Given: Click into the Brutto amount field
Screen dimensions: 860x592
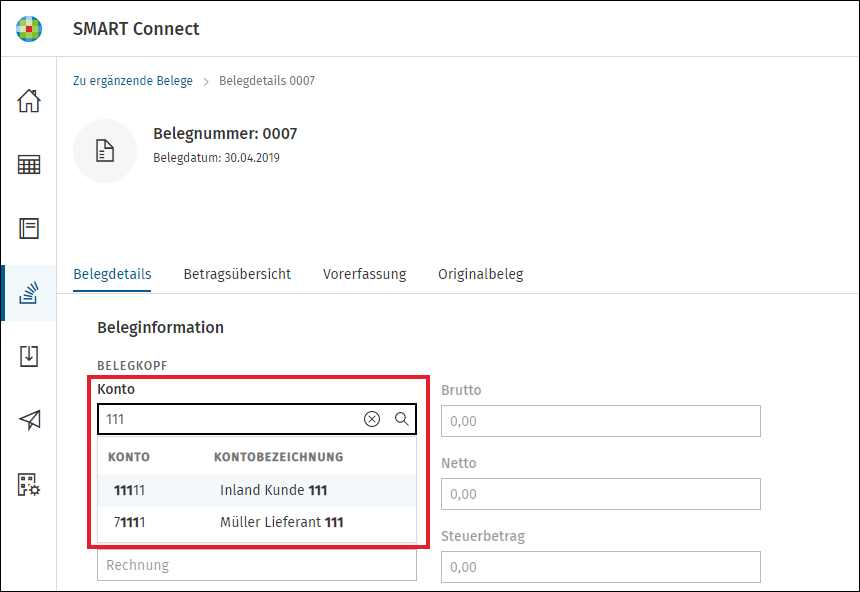Looking at the screenshot, I should click(601, 421).
